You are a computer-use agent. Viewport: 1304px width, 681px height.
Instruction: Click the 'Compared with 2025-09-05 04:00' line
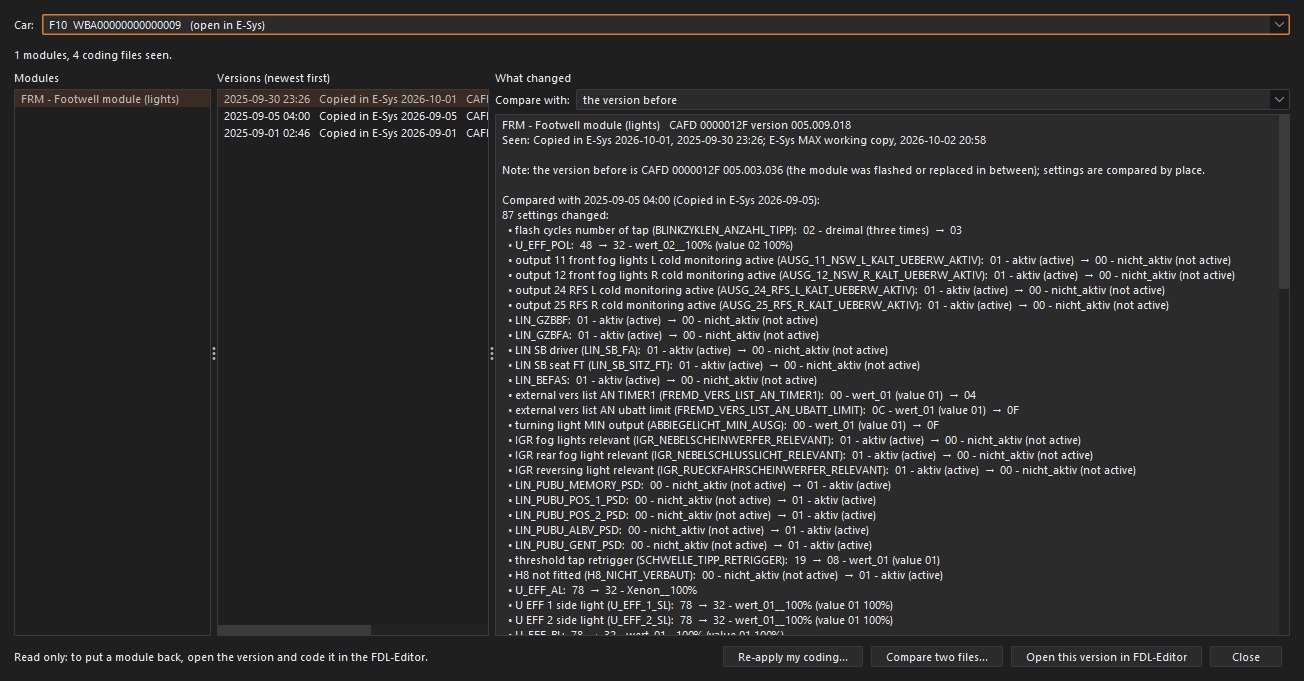tap(660, 200)
